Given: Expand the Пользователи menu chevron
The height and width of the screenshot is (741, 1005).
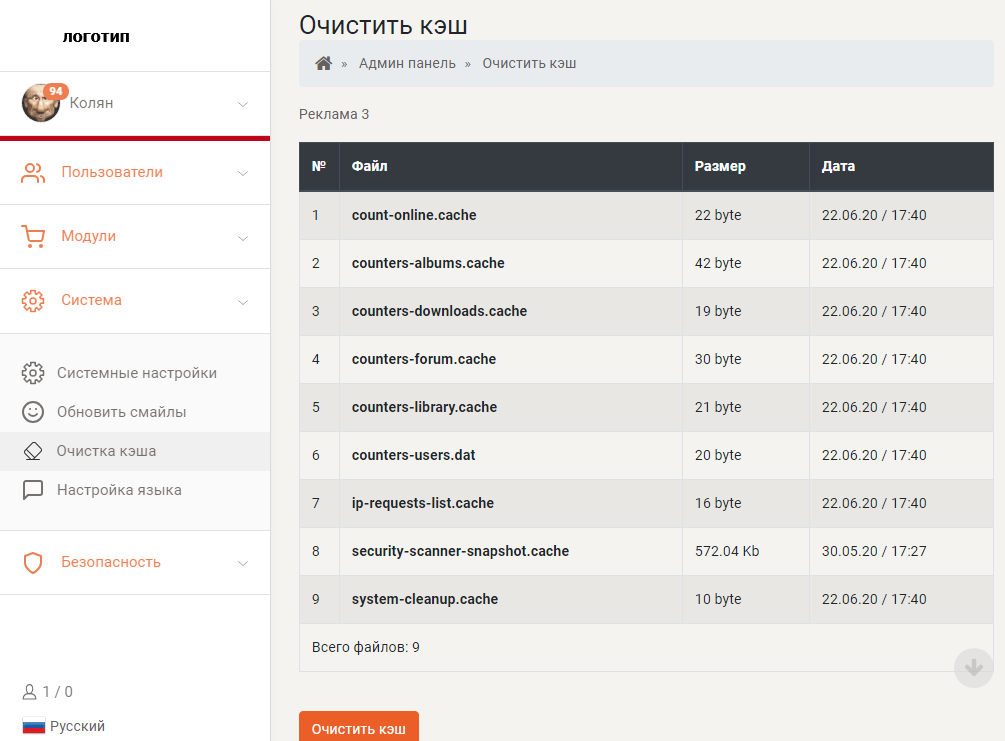Looking at the screenshot, I should click(x=242, y=173).
